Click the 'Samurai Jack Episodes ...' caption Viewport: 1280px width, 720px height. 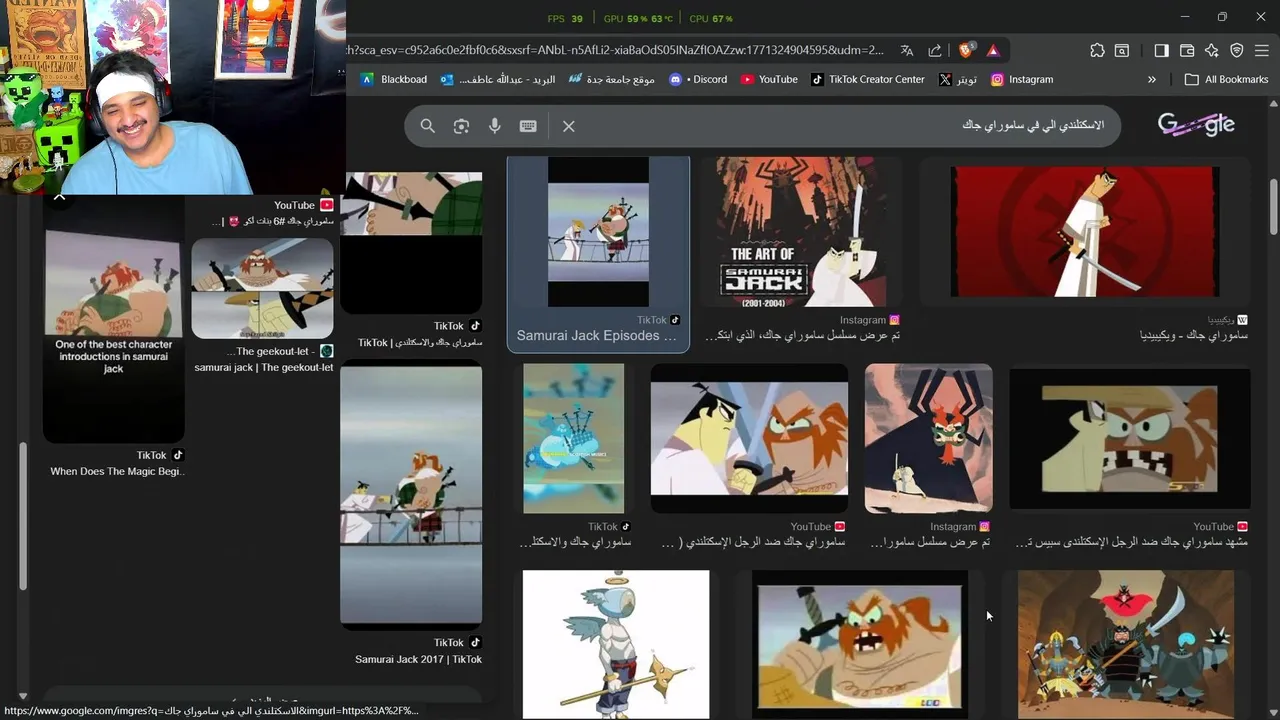pos(596,336)
